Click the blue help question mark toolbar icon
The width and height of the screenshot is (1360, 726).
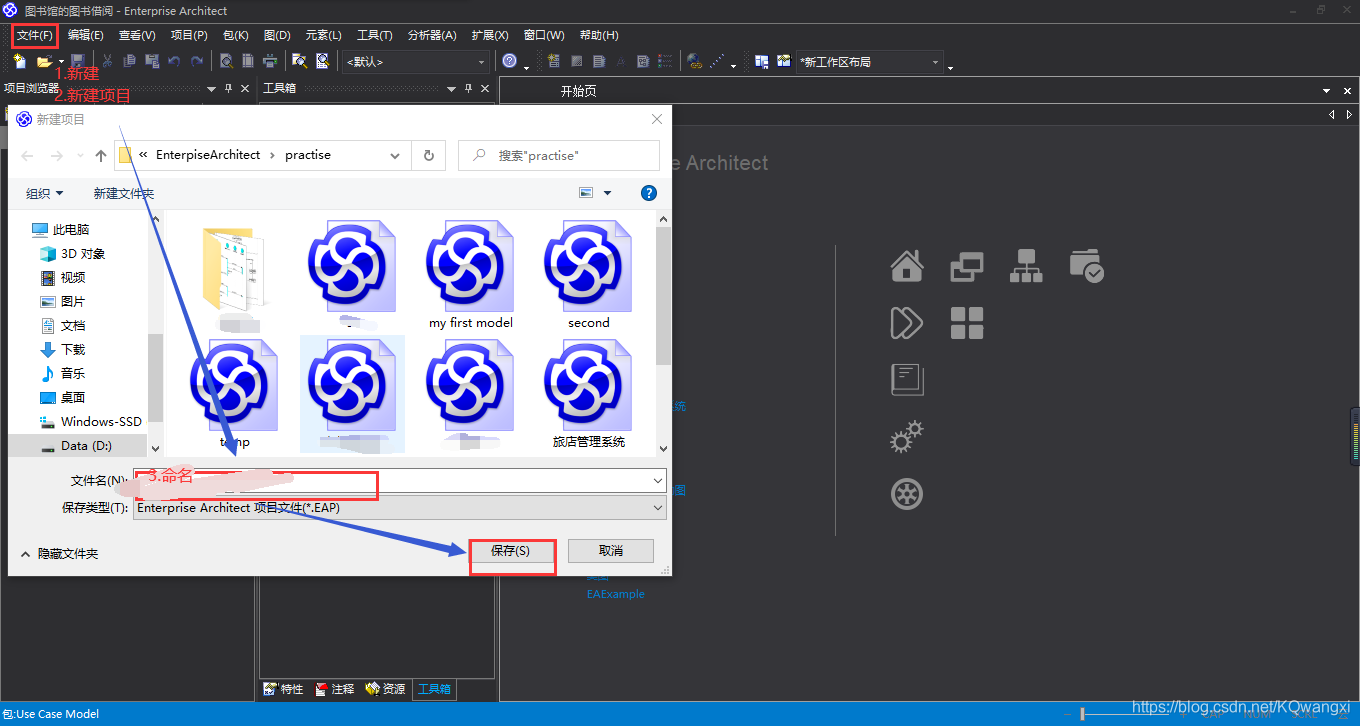(510, 61)
